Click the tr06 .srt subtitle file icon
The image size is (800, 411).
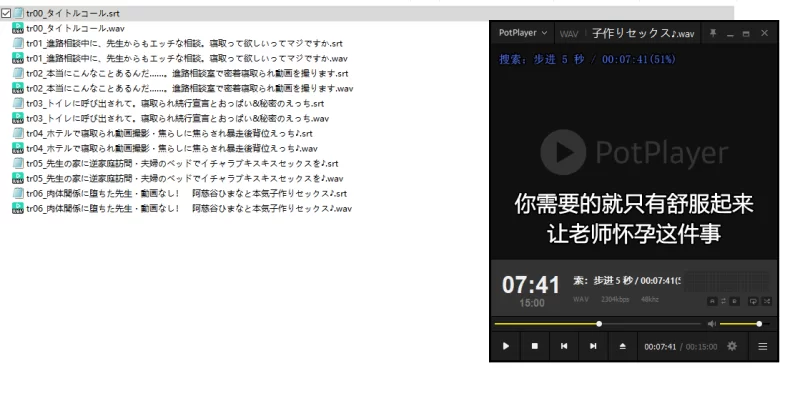pos(18,193)
